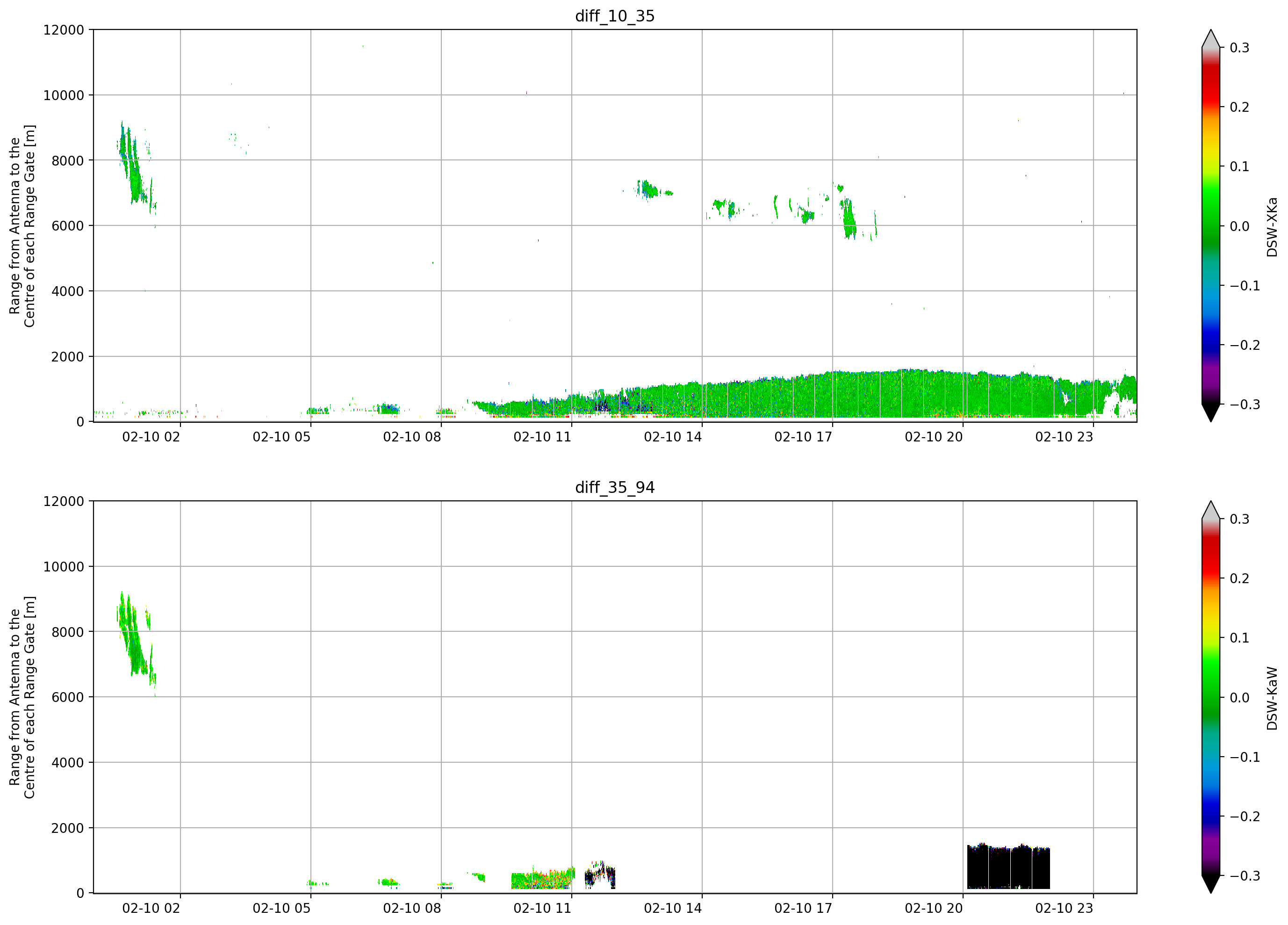This screenshot has width=1288, height=925.
Task: Click the '0.1' tick on DSW-KaW colorbar
Action: click(1239, 639)
